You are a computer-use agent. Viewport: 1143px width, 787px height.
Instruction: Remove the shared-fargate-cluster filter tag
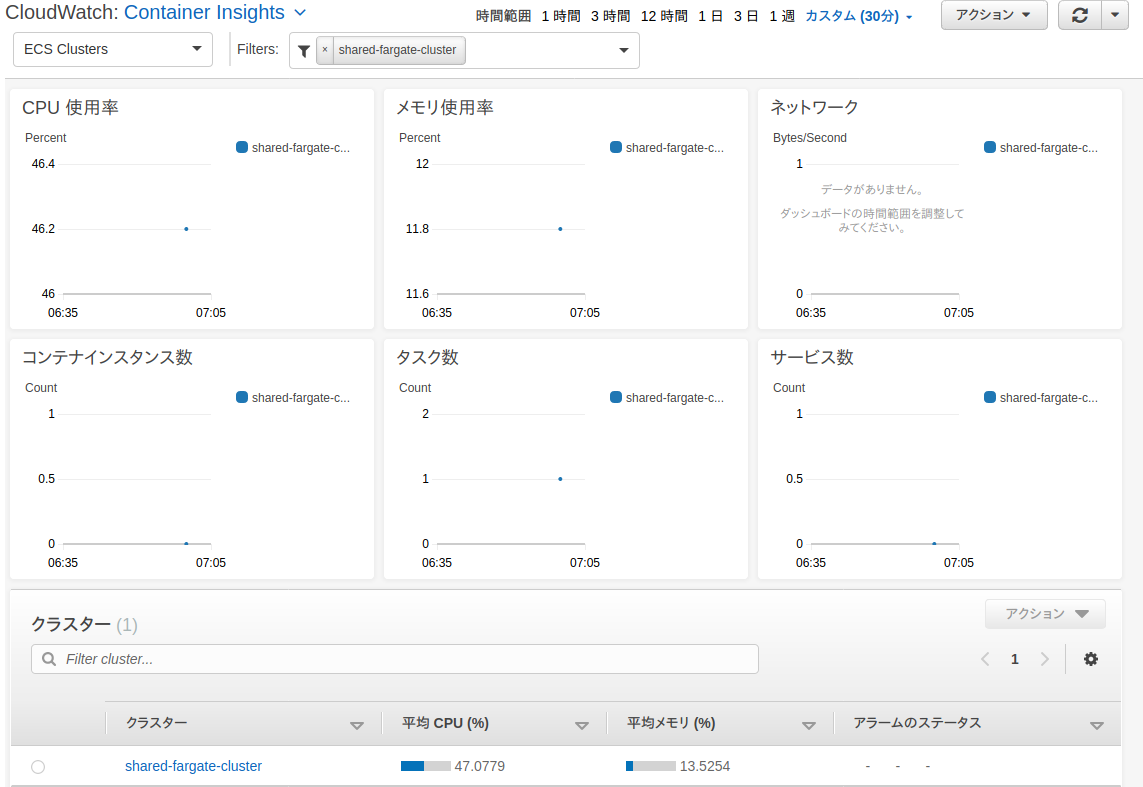click(x=325, y=50)
